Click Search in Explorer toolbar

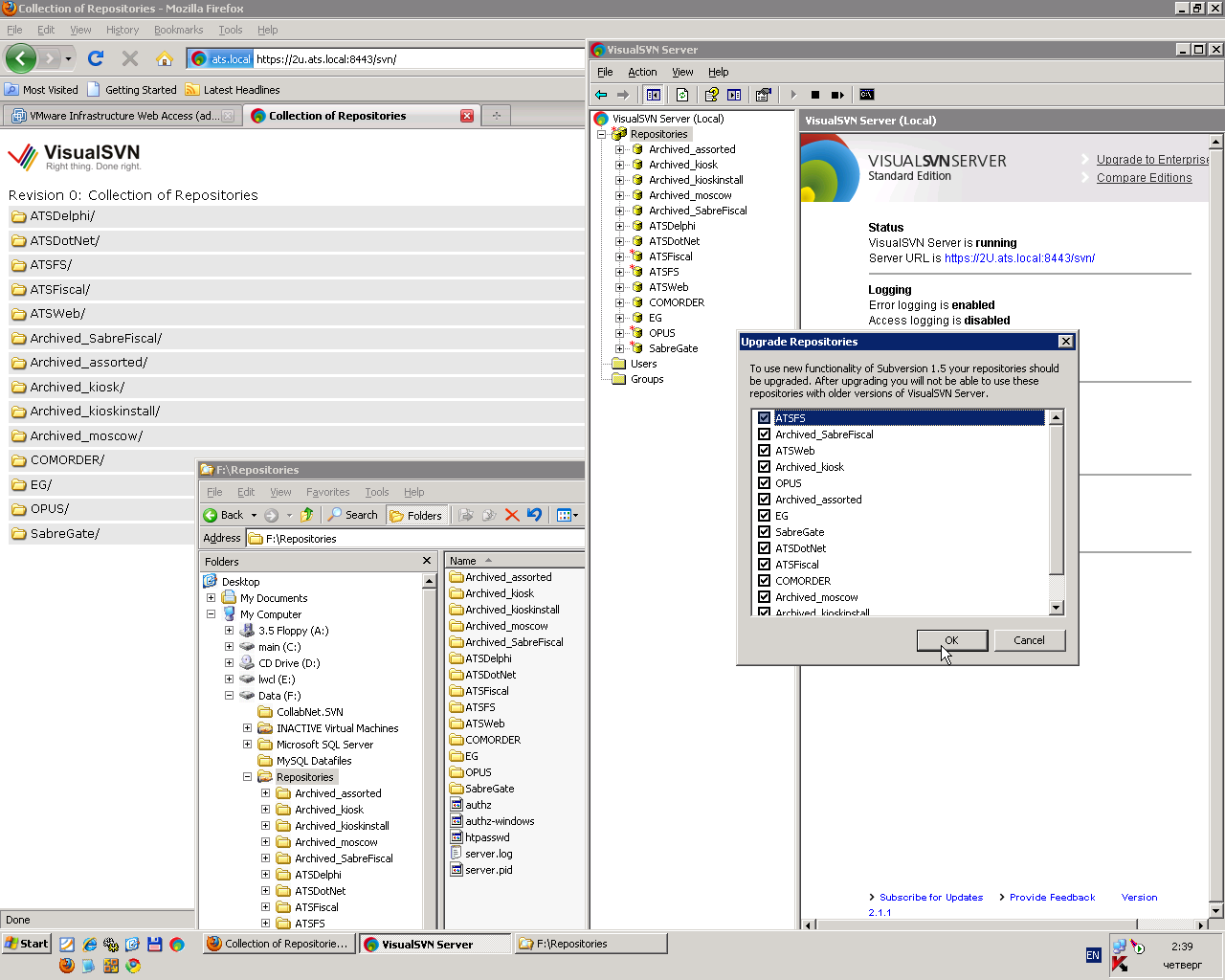[x=353, y=515]
